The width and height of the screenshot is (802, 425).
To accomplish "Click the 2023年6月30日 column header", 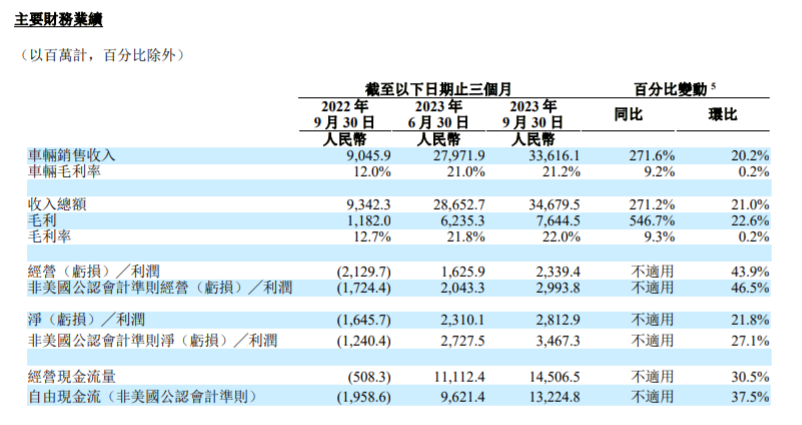I will [x=438, y=115].
